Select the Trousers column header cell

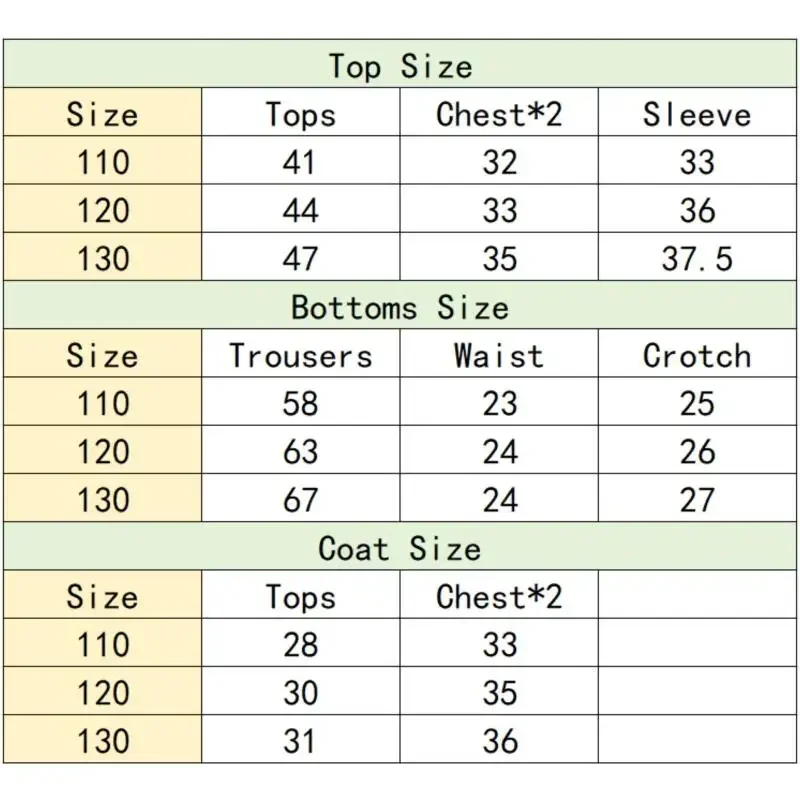[x=300, y=356]
